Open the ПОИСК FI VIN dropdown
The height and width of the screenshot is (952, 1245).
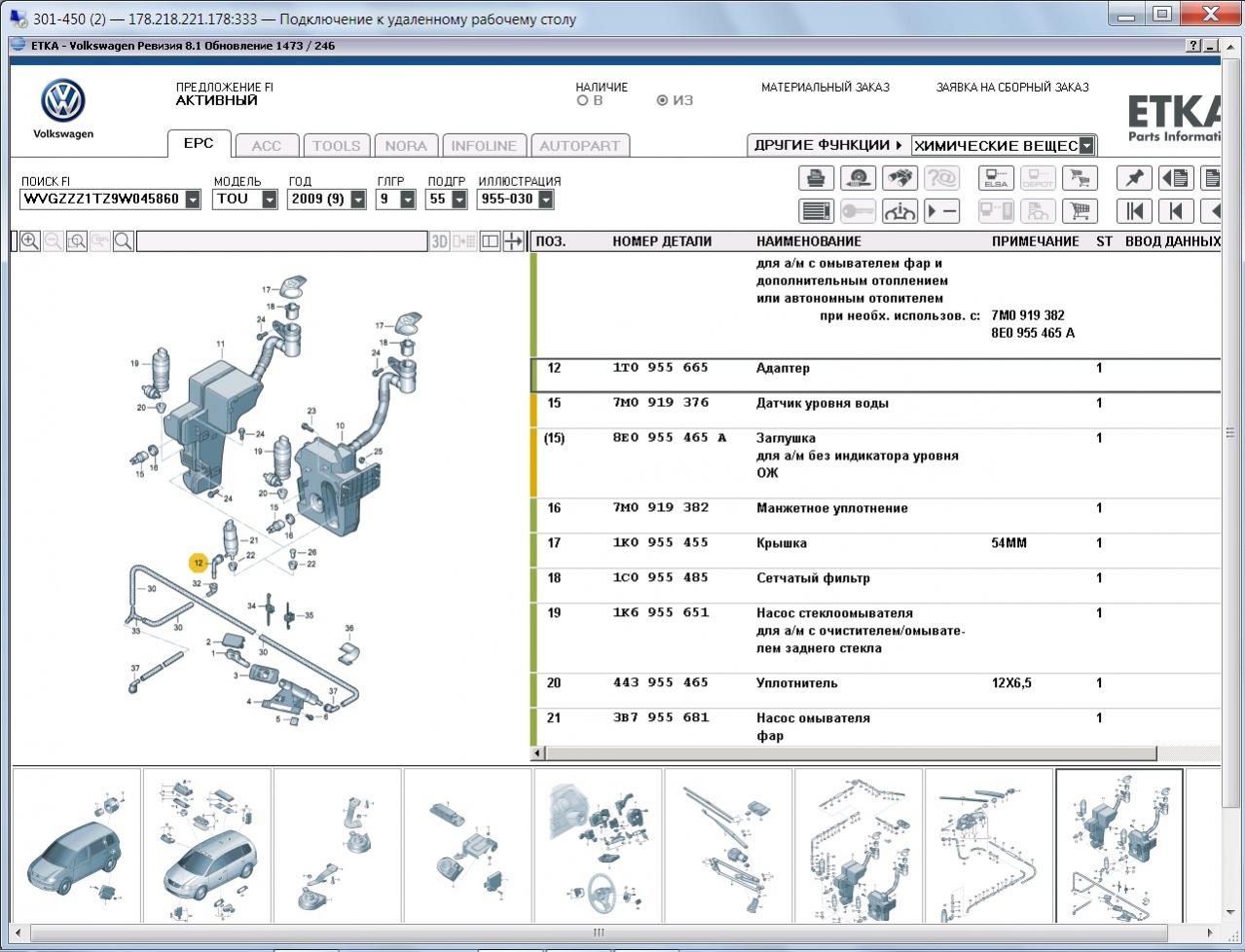click(x=193, y=200)
